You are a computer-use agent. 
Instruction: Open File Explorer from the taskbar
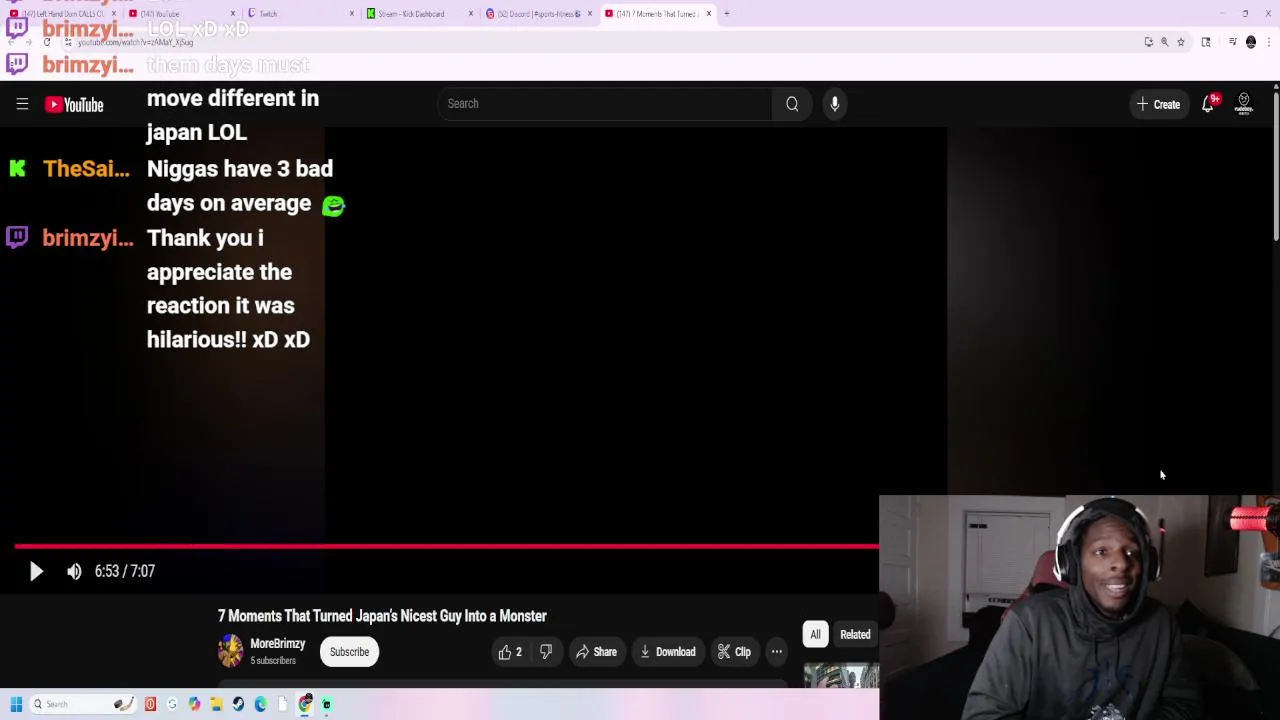point(216,704)
